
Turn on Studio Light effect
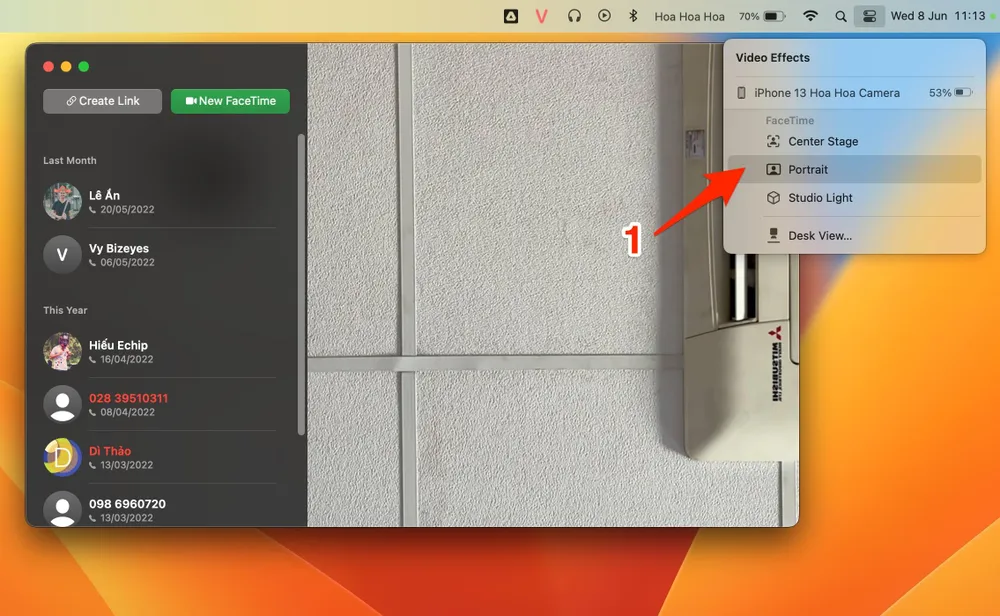point(820,198)
